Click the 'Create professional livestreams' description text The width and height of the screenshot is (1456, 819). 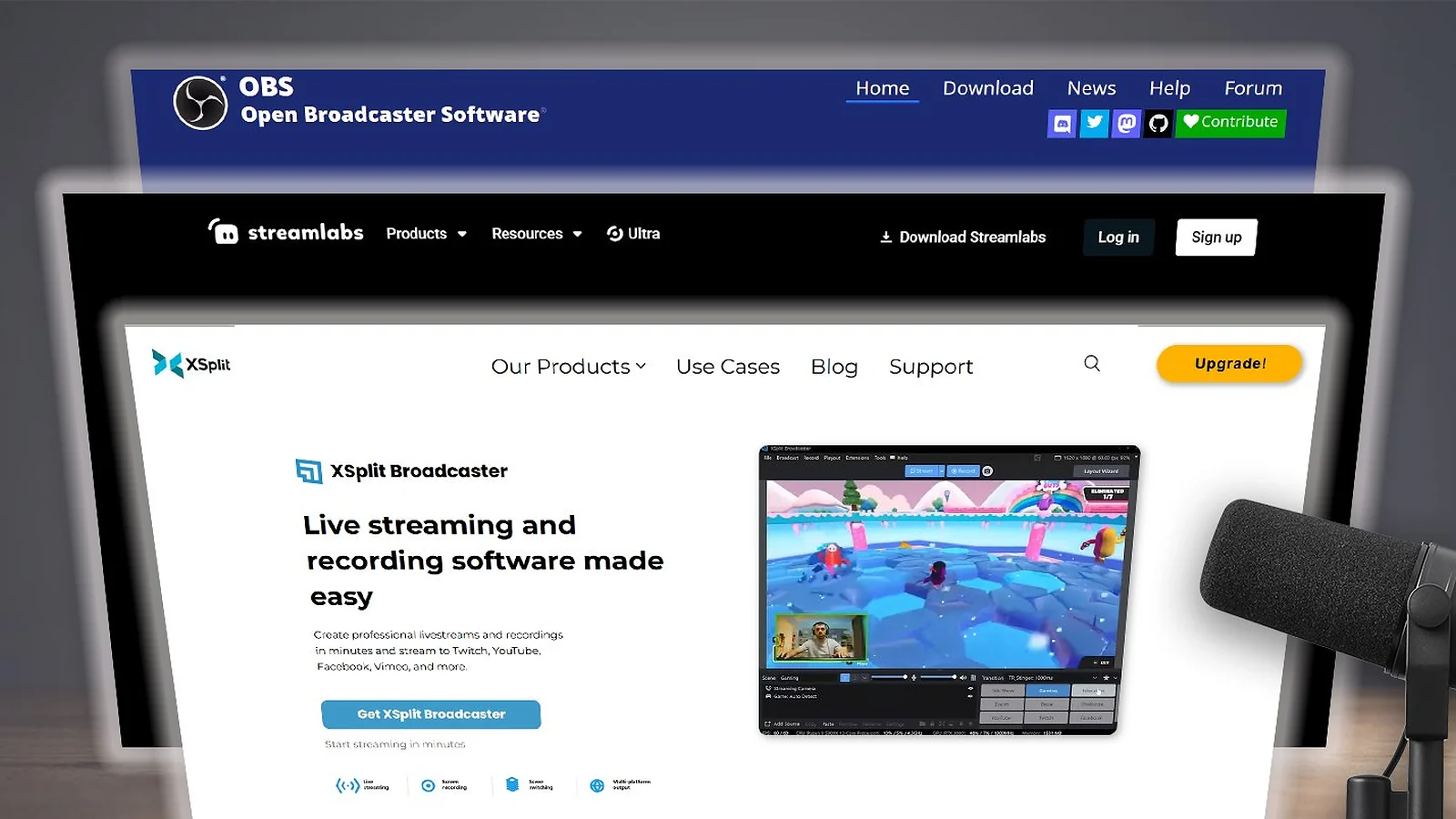(439, 651)
